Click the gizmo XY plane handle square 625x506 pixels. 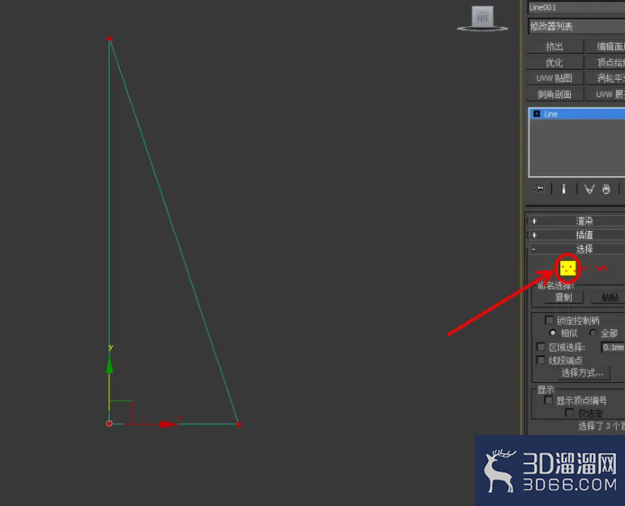(121, 412)
